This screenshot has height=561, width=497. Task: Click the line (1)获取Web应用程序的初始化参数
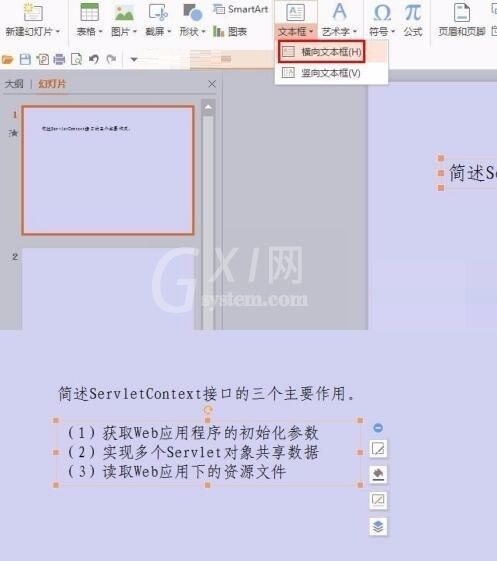click(193, 433)
